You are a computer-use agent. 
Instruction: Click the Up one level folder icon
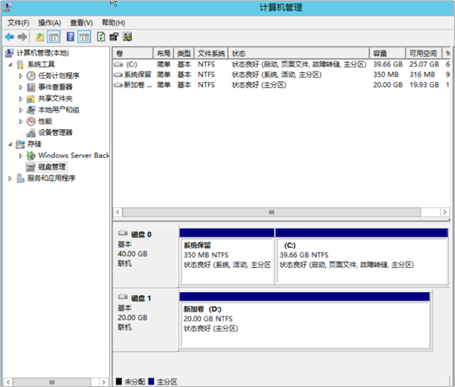tap(40, 37)
